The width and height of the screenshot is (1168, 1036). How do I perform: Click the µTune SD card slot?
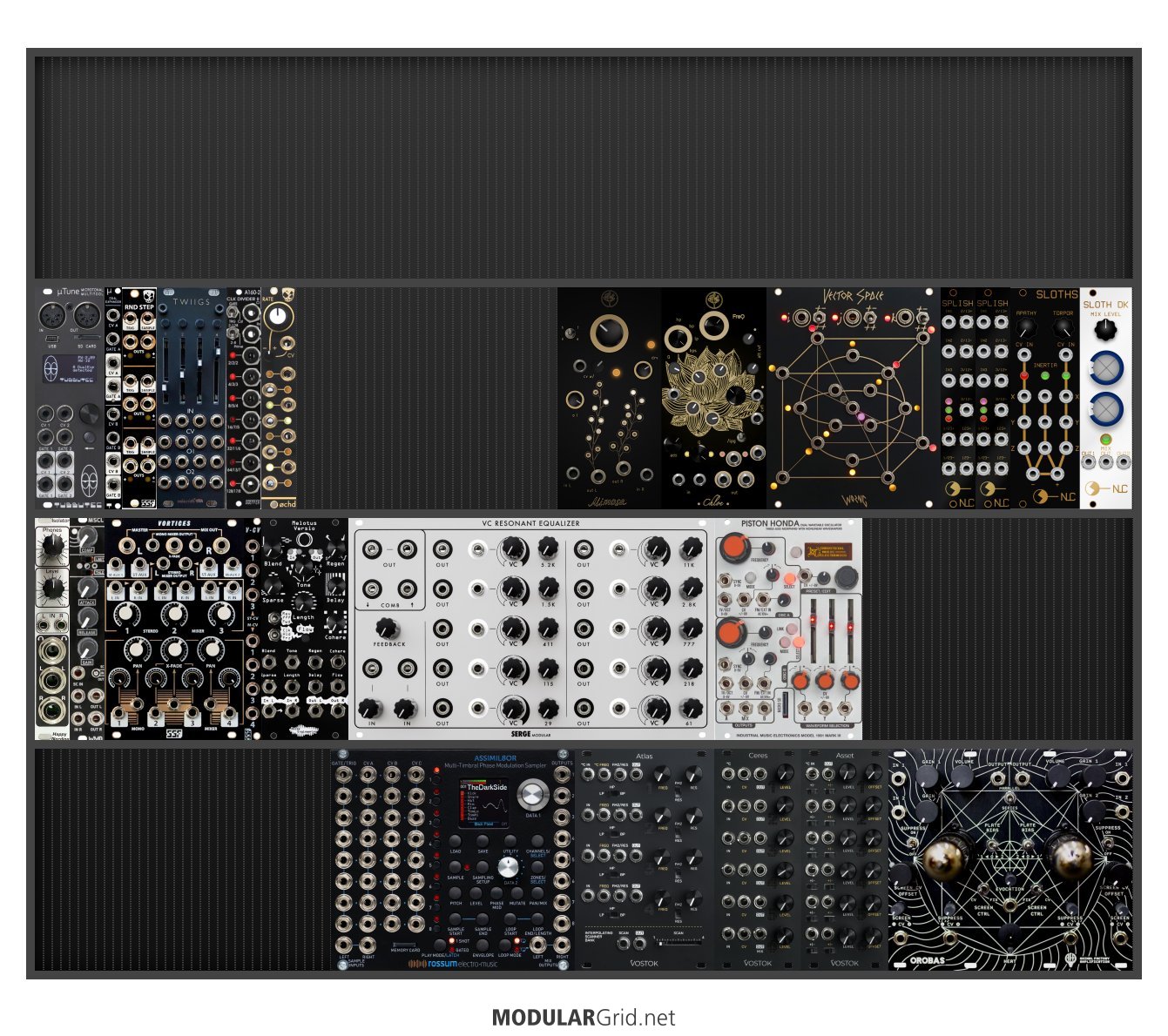pyautogui.click(x=87, y=337)
